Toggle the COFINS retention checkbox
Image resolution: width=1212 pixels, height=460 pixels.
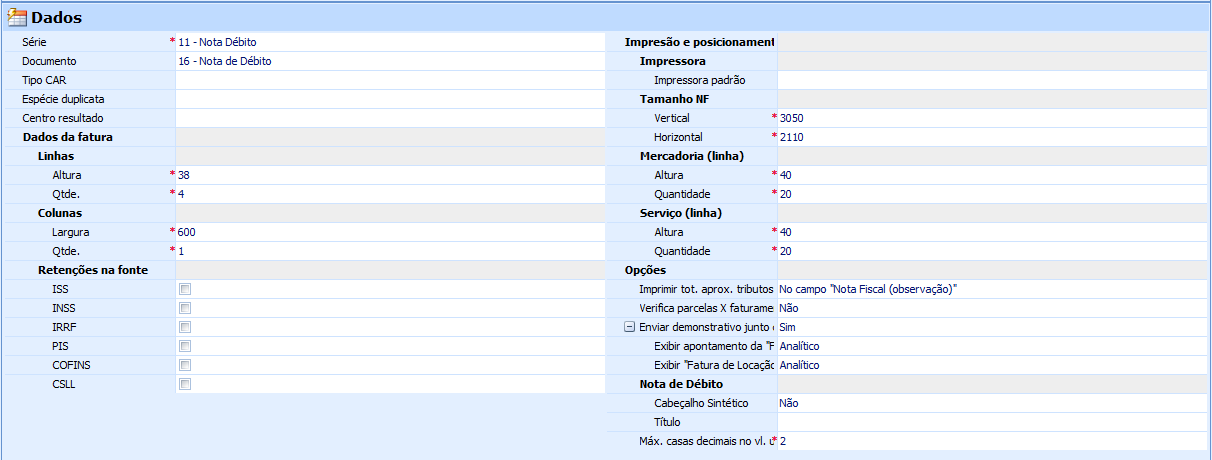pyautogui.click(x=185, y=365)
